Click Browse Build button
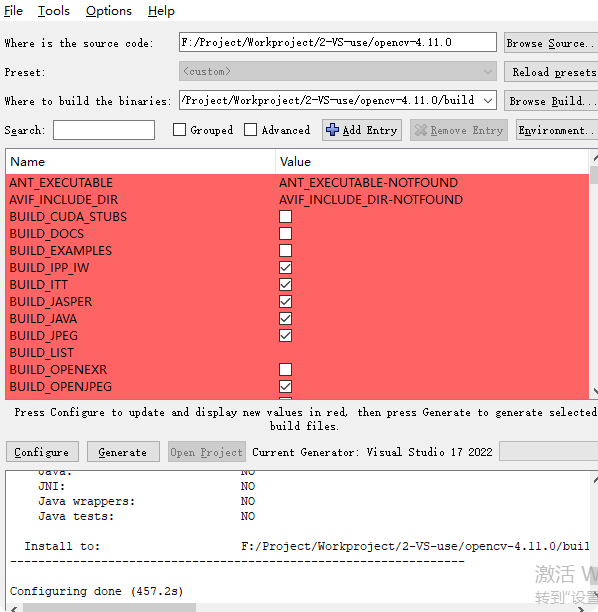This screenshot has width=598, height=612. click(551, 101)
